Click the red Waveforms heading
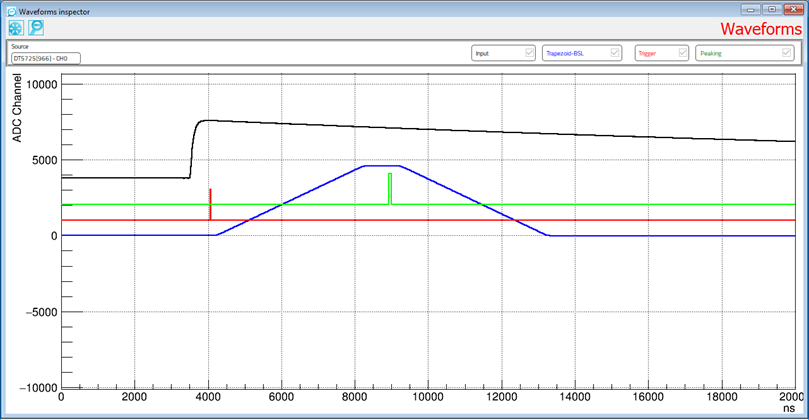 pyautogui.click(x=761, y=29)
